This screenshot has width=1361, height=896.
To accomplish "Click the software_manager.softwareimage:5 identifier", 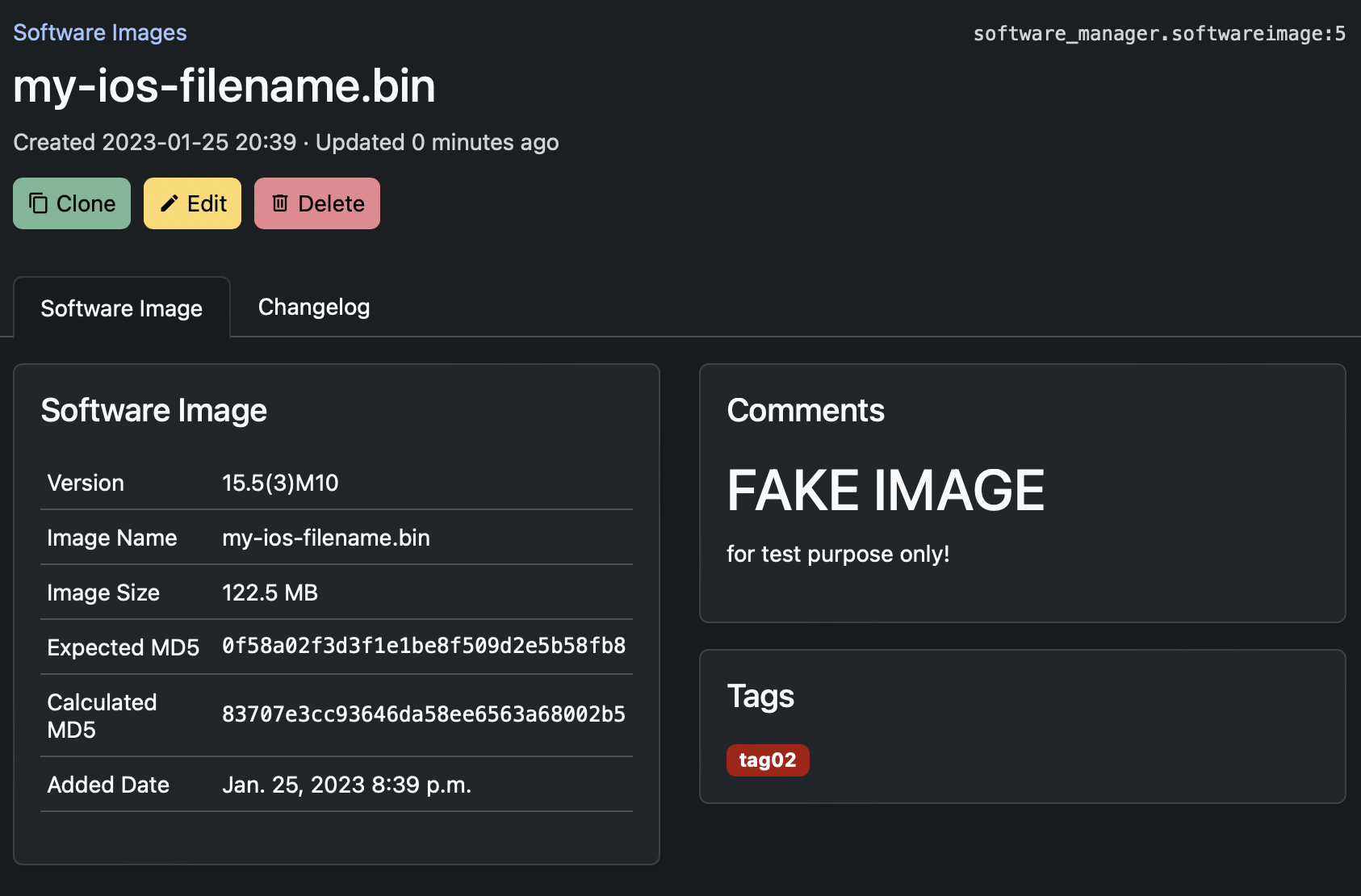I will coord(1159,33).
